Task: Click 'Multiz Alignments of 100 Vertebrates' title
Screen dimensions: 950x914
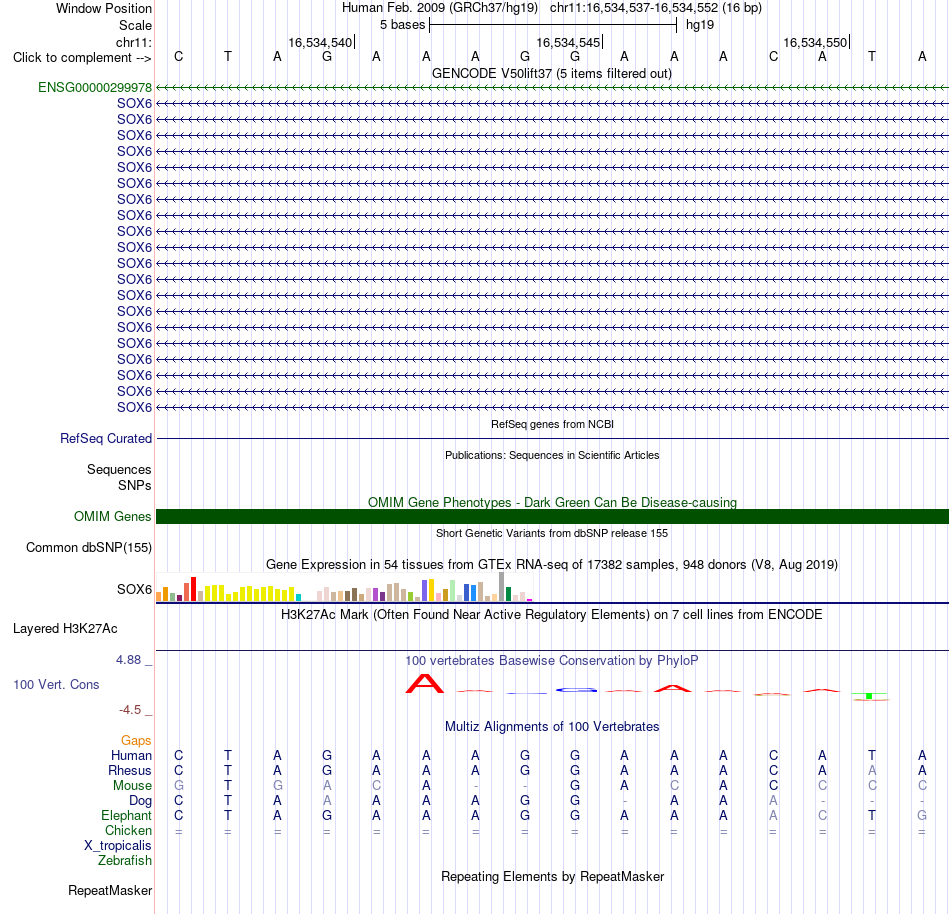Action: (x=552, y=726)
